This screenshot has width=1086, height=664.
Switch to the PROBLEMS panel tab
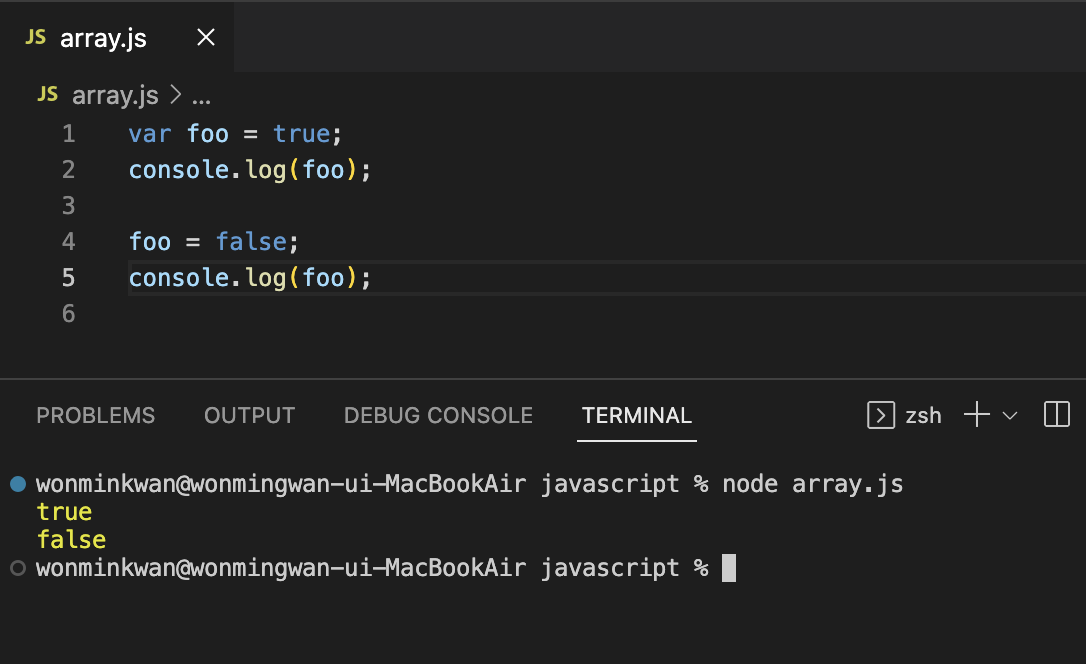96,415
